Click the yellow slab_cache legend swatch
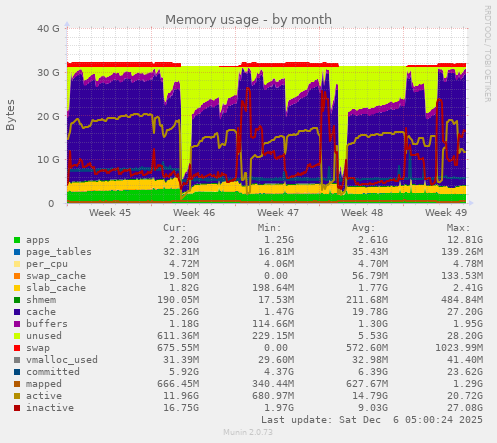The image size is (497, 443). point(17,288)
